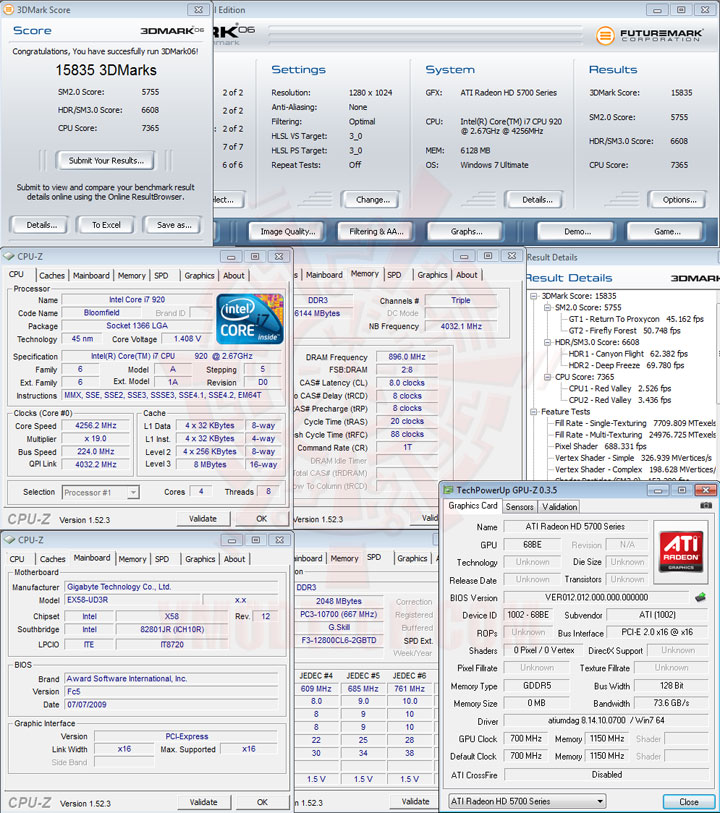
Task: Click the GPU-Z Close button
Action: [688, 802]
